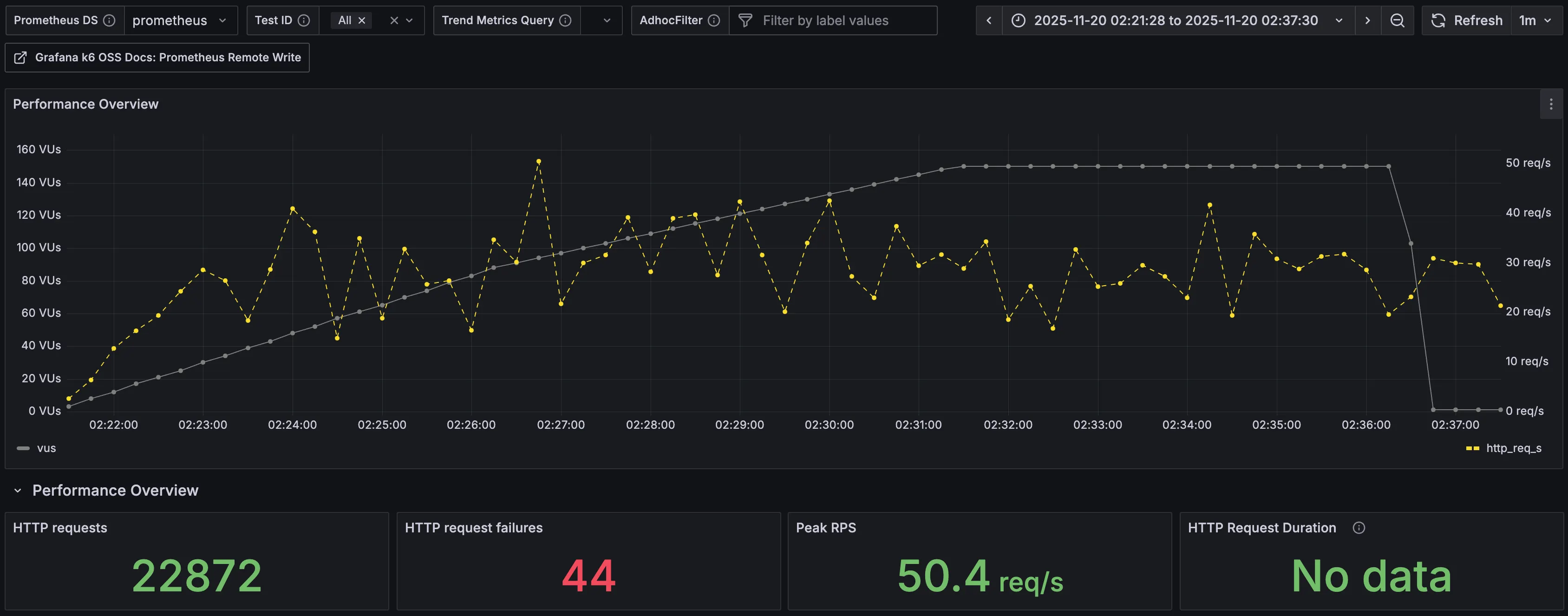Open the prometheus datasource dropdown
1568x616 pixels.
click(180, 21)
